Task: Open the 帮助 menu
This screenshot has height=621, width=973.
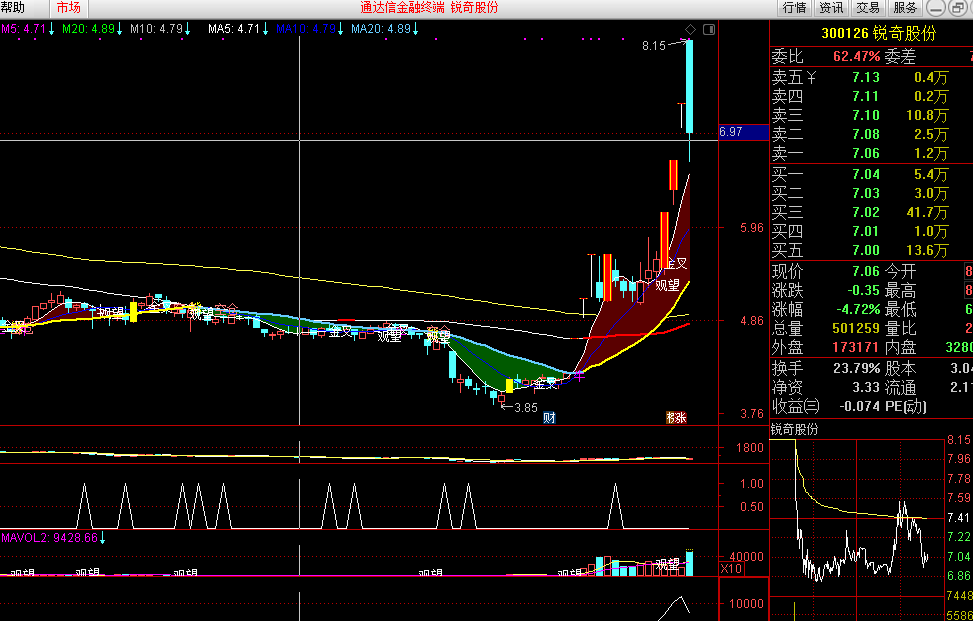Action: tap(12, 8)
